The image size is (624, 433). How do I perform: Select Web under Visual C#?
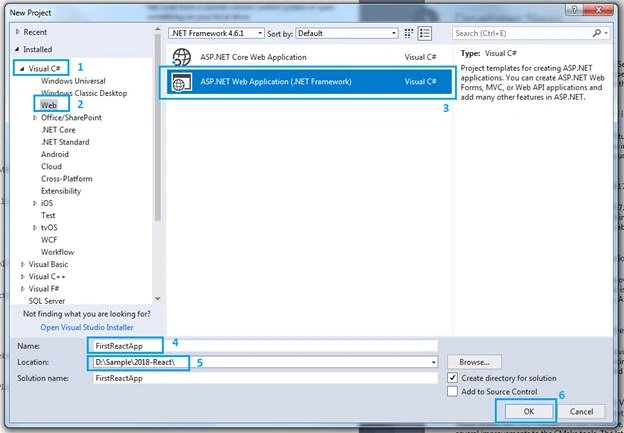pyautogui.click(x=49, y=105)
